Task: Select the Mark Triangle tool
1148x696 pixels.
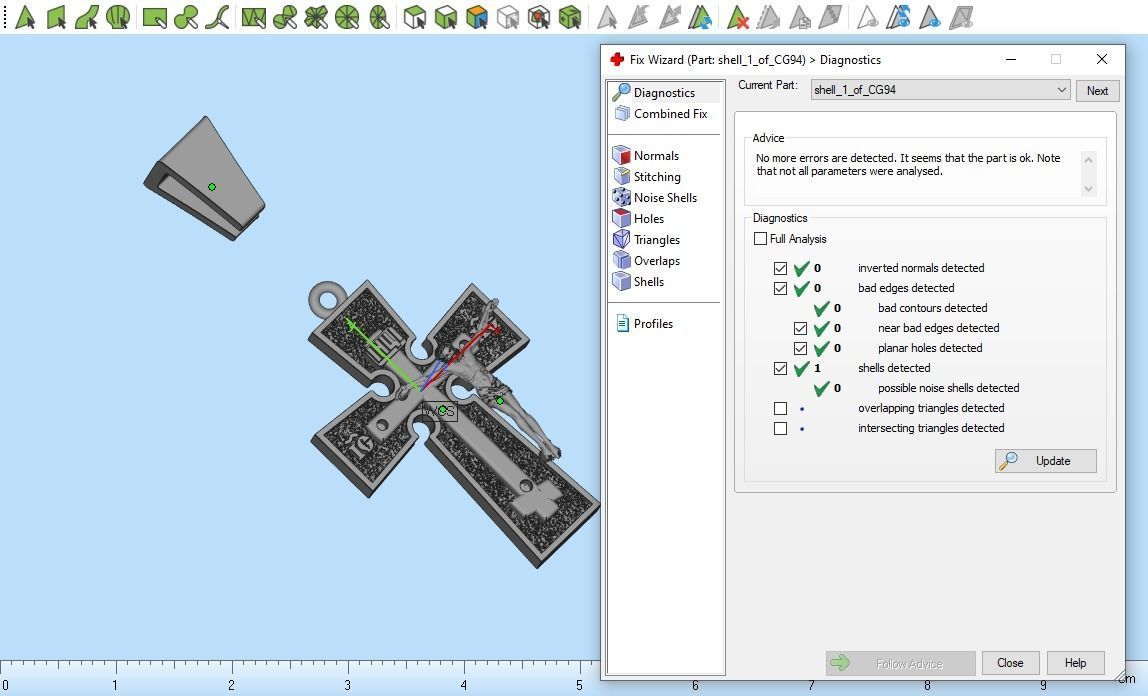Action: [x=26, y=16]
